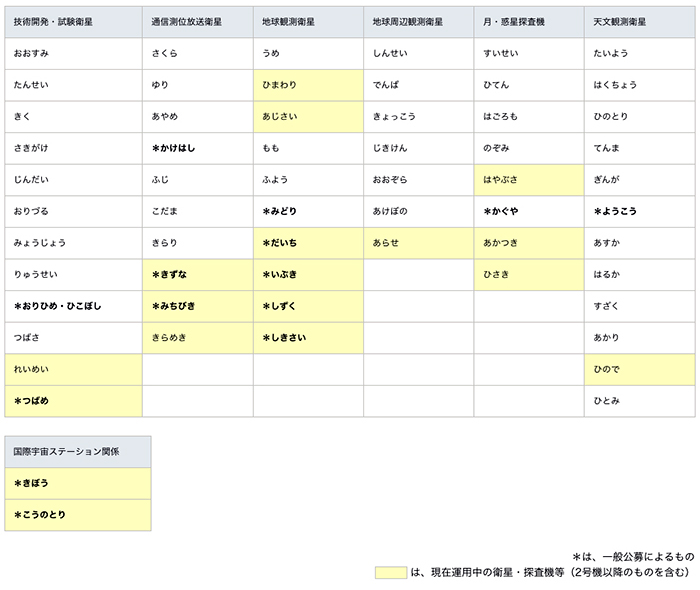Click the highlighted れいめい cell
Image resolution: width=700 pixels, height=590 pixels.
[74, 370]
